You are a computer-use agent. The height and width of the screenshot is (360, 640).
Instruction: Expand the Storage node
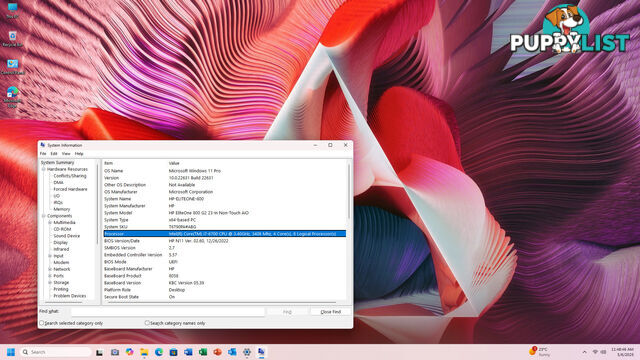coord(50,282)
